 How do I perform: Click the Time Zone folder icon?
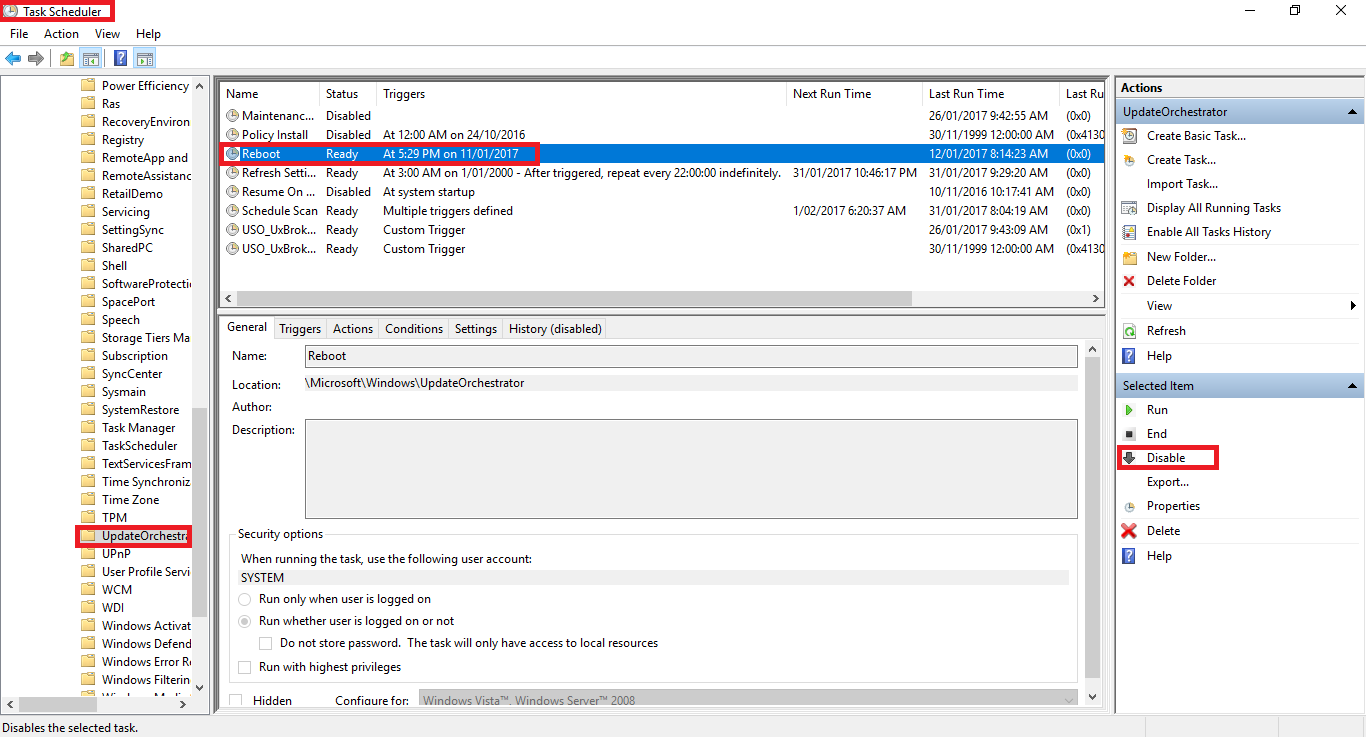(88, 500)
